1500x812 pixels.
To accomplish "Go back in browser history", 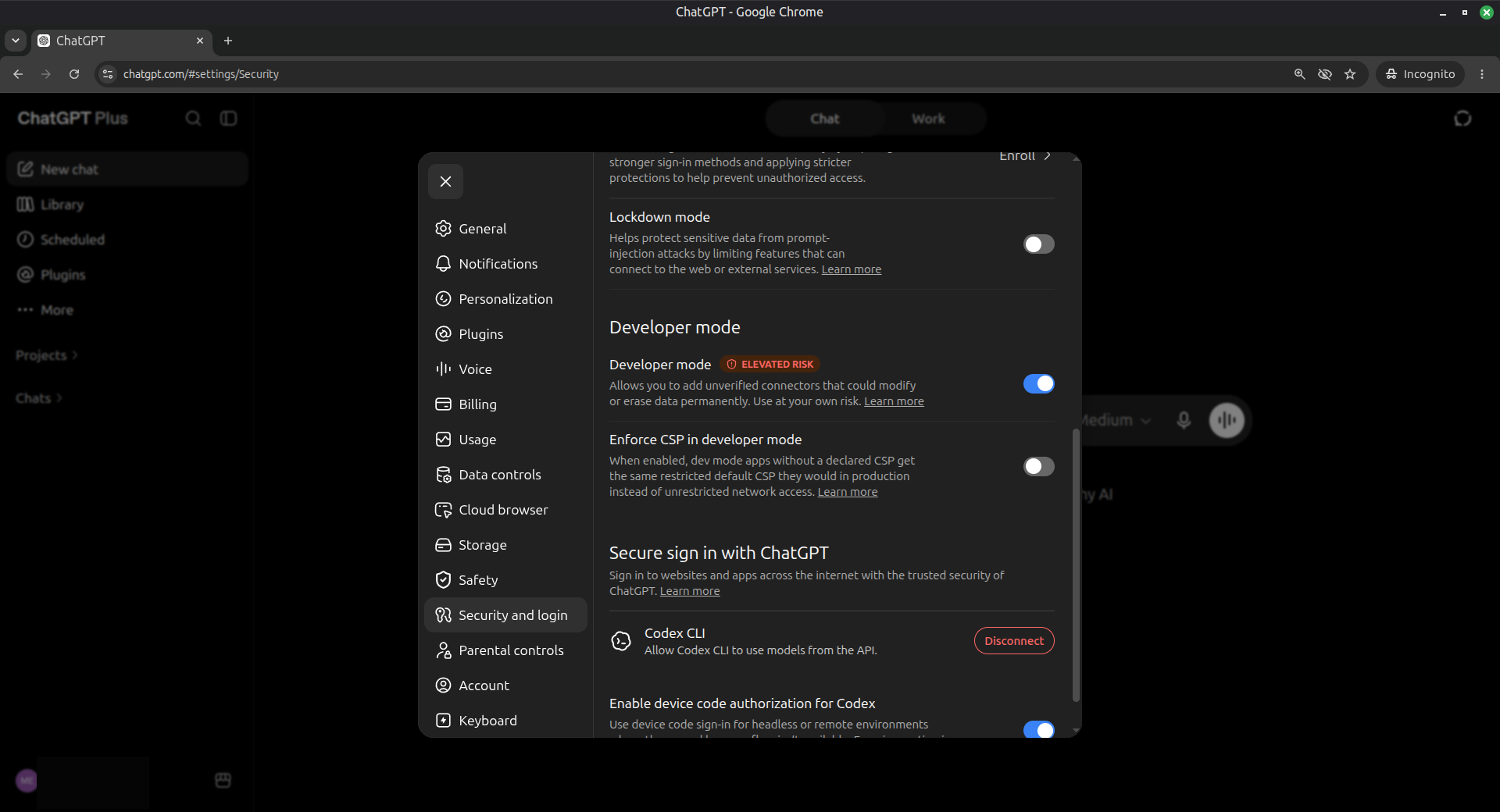I will click(x=18, y=74).
